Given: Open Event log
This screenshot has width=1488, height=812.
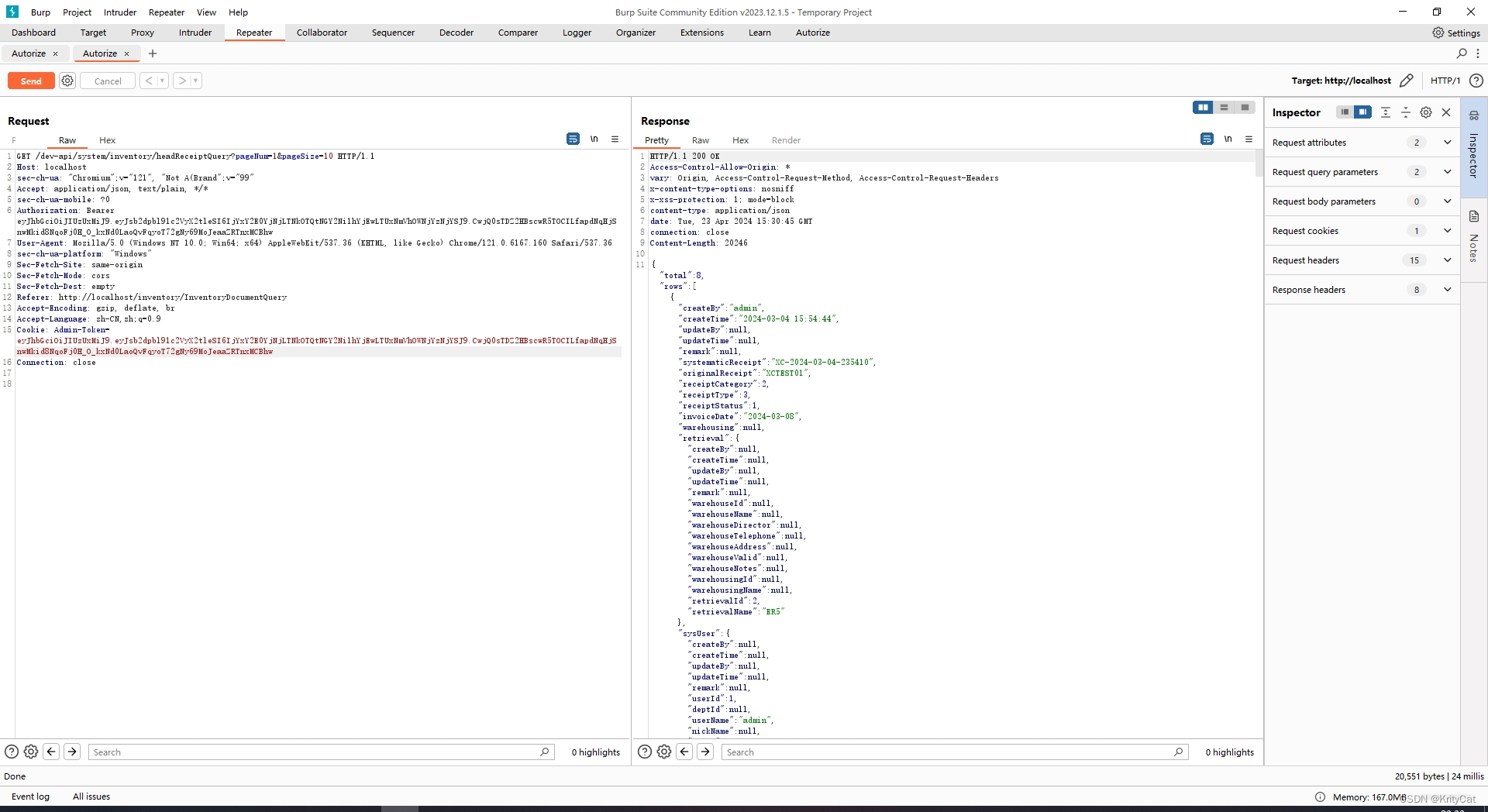Looking at the screenshot, I should 30,797.
